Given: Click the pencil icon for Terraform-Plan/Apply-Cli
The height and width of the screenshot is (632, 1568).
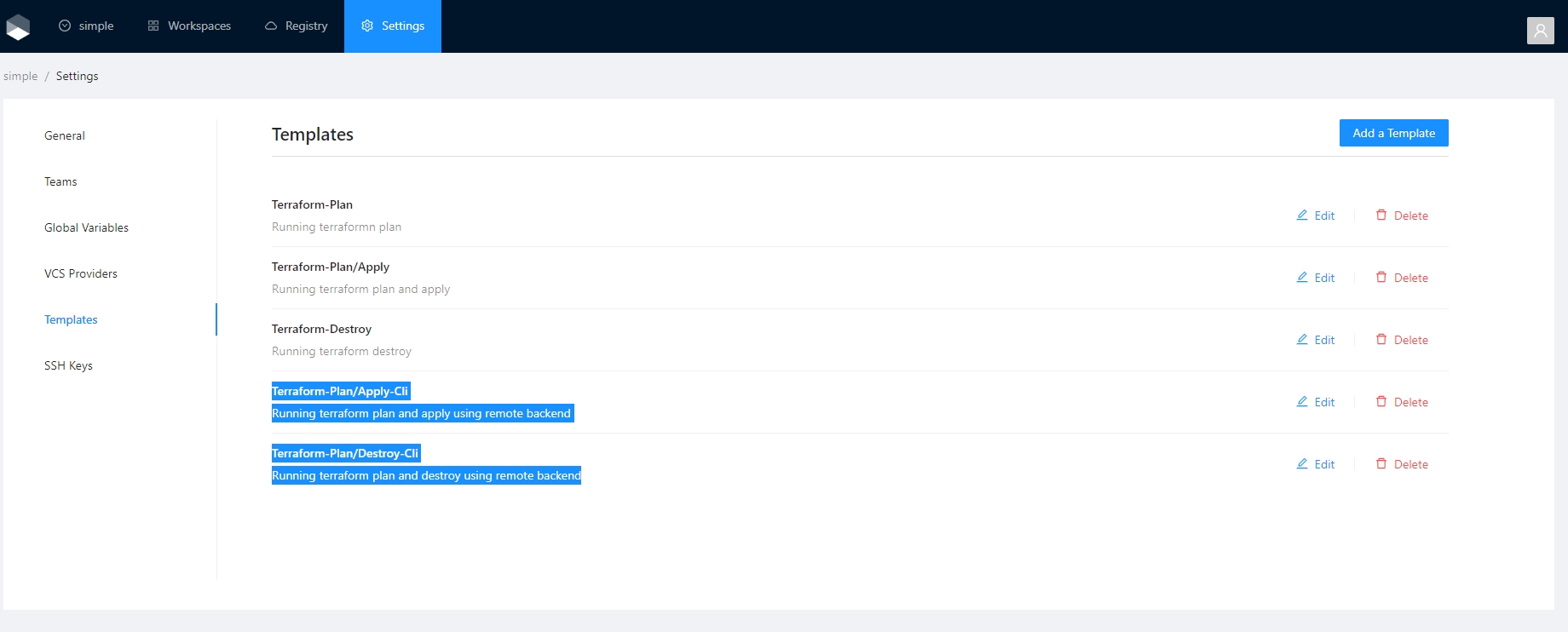Looking at the screenshot, I should click(1302, 402).
